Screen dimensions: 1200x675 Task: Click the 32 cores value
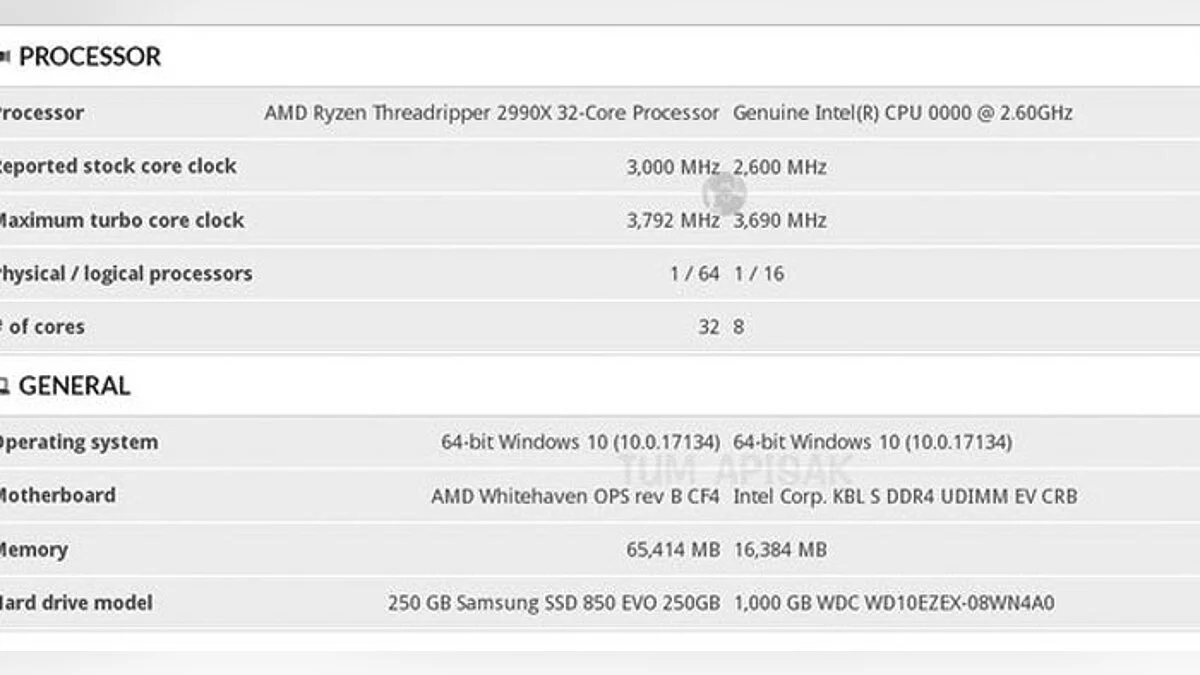tap(708, 327)
